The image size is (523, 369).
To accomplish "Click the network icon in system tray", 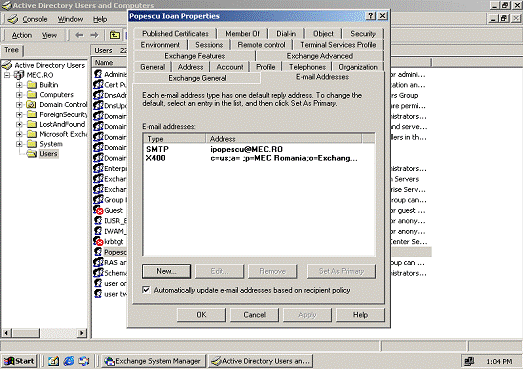I will [469, 361].
